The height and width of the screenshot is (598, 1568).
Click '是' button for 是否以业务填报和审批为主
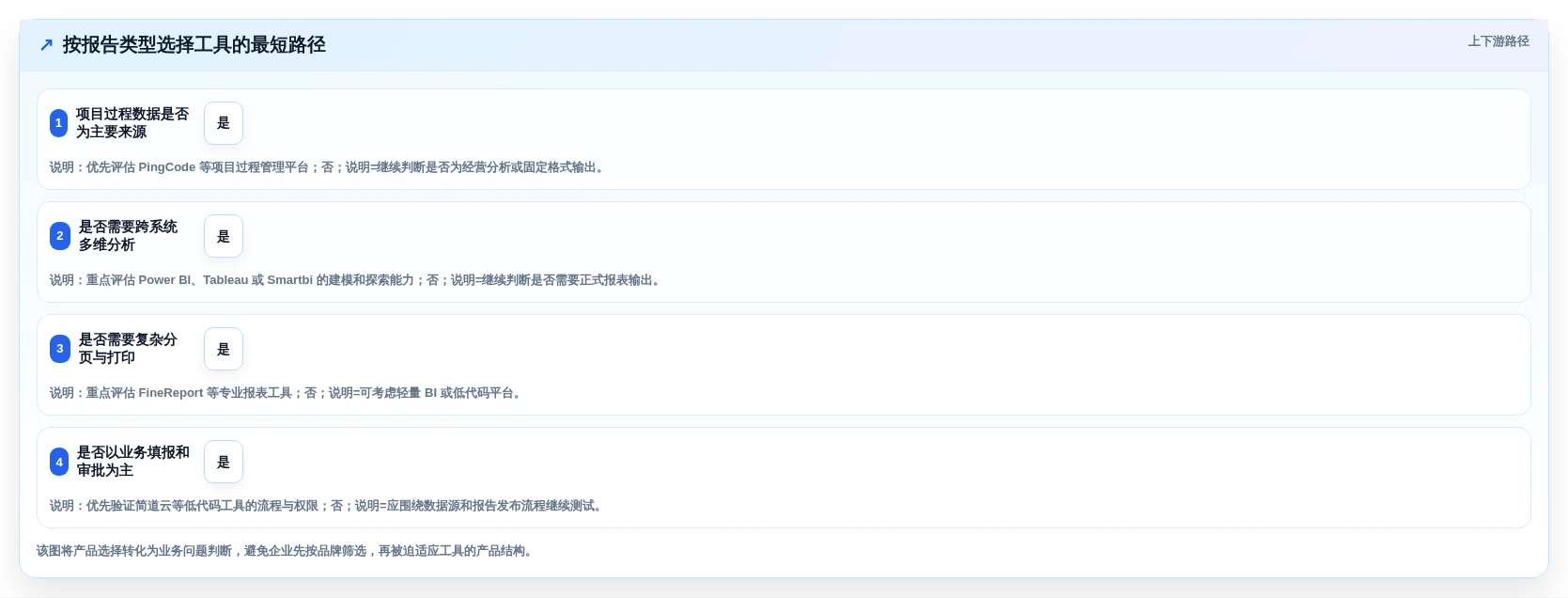tap(224, 462)
